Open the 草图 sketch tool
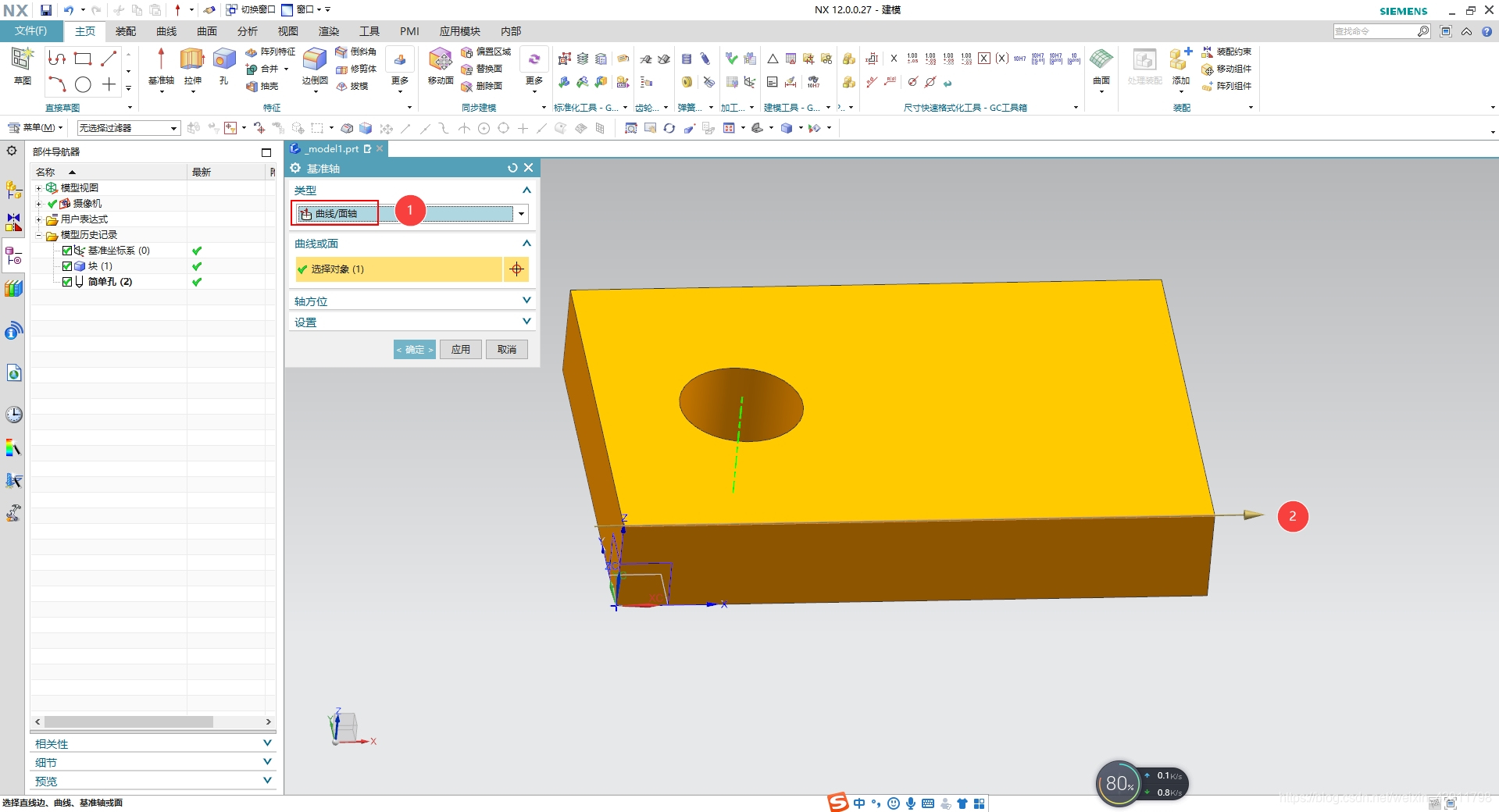1499x812 pixels. (22, 66)
